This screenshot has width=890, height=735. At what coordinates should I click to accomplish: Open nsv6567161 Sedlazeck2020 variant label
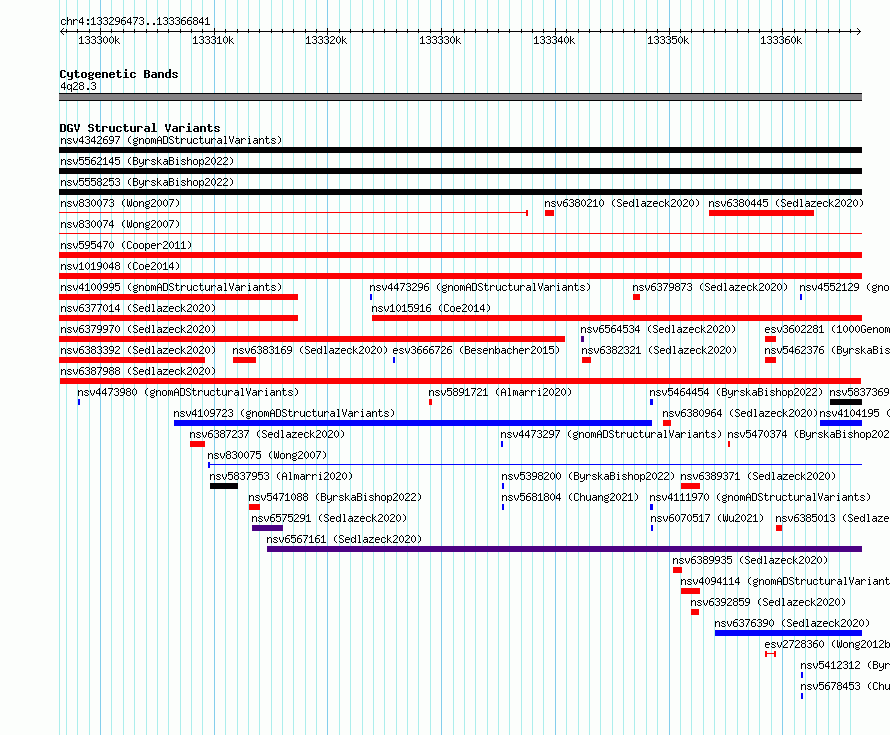pyautogui.click(x=344, y=539)
